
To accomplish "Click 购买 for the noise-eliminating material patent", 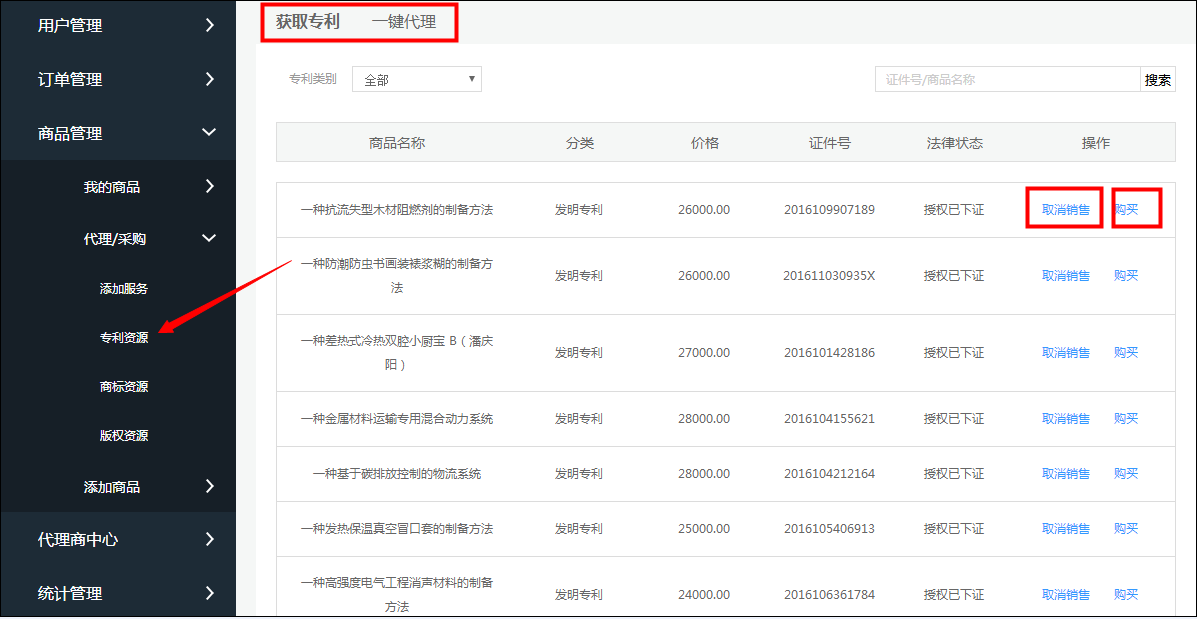I will pyautogui.click(x=1126, y=594).
